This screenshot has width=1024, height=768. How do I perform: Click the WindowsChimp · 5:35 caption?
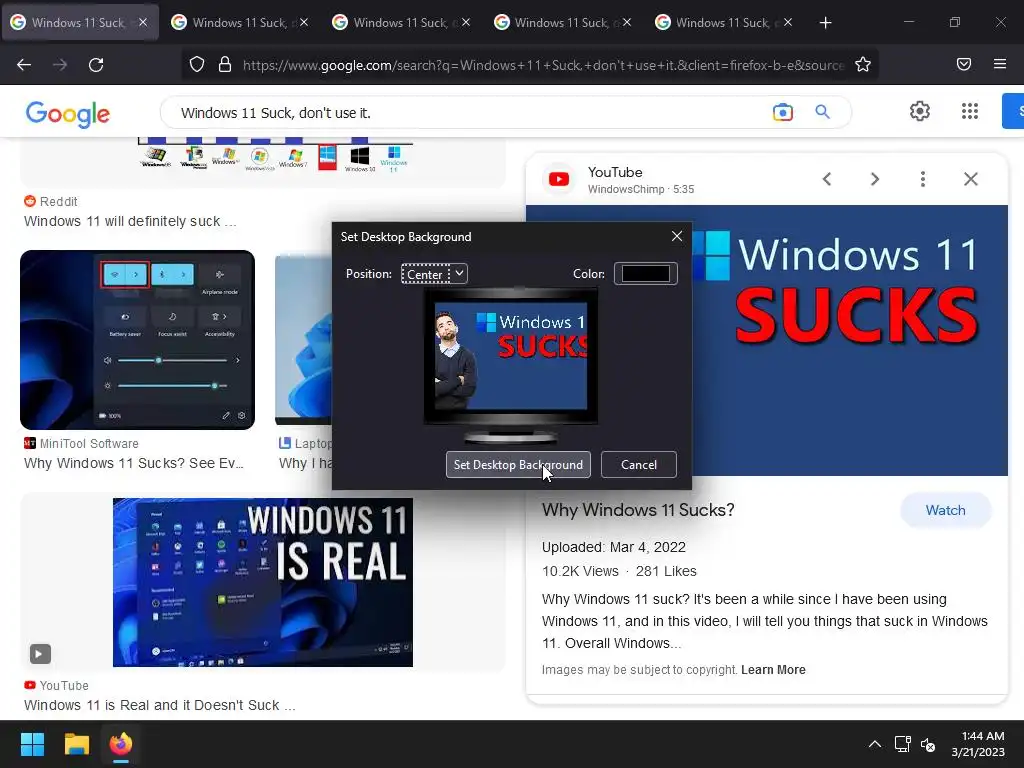click(x=641, y=189)
